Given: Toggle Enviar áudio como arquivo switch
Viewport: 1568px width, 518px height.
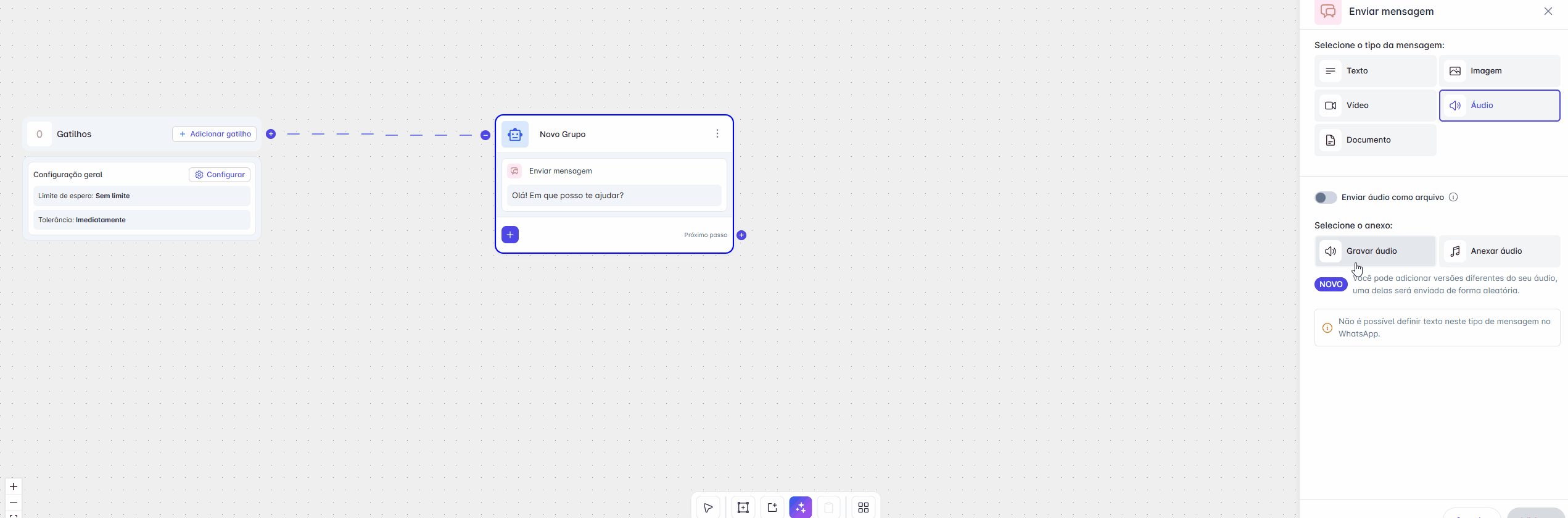Looking at the screenshot, I should pos(1326,198).
